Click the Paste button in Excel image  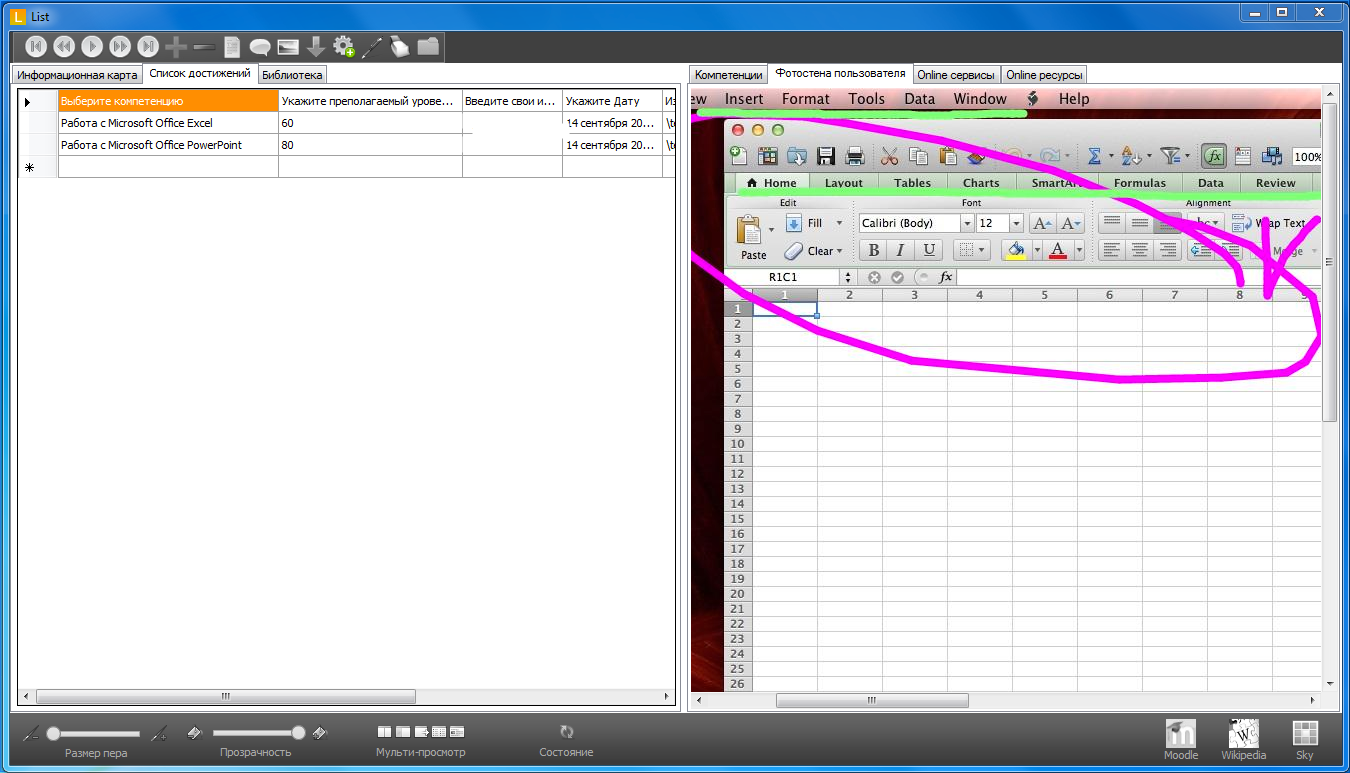tap(753, 238)
